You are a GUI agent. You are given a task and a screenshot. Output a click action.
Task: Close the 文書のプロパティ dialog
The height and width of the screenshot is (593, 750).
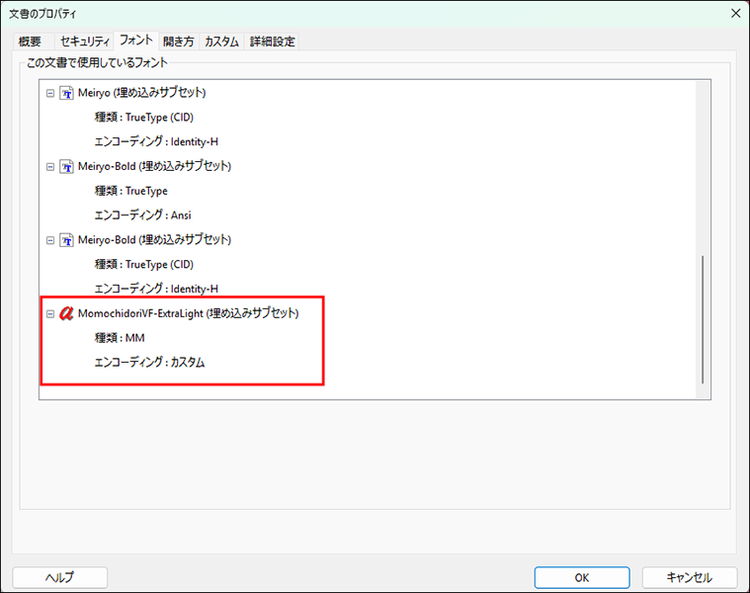(x=736, y=13)
